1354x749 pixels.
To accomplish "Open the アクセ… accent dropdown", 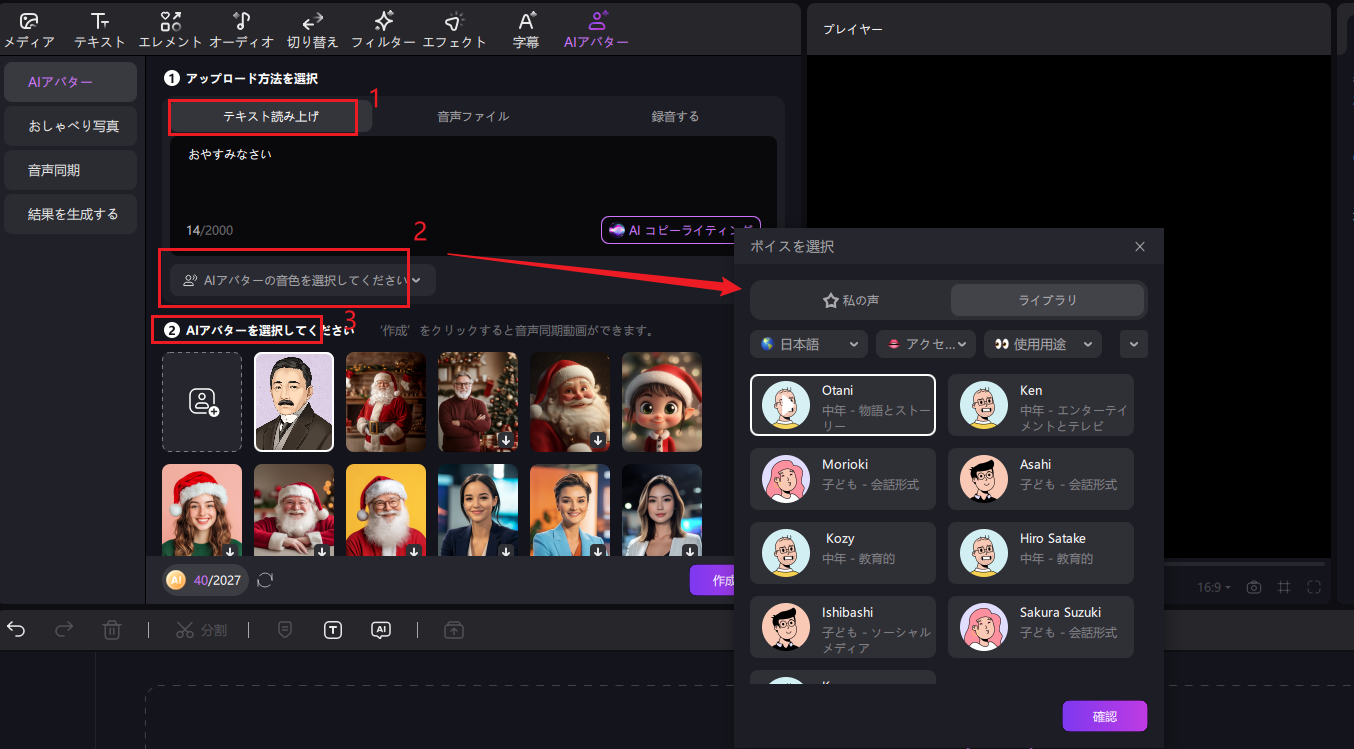I will tap(926, 344).
